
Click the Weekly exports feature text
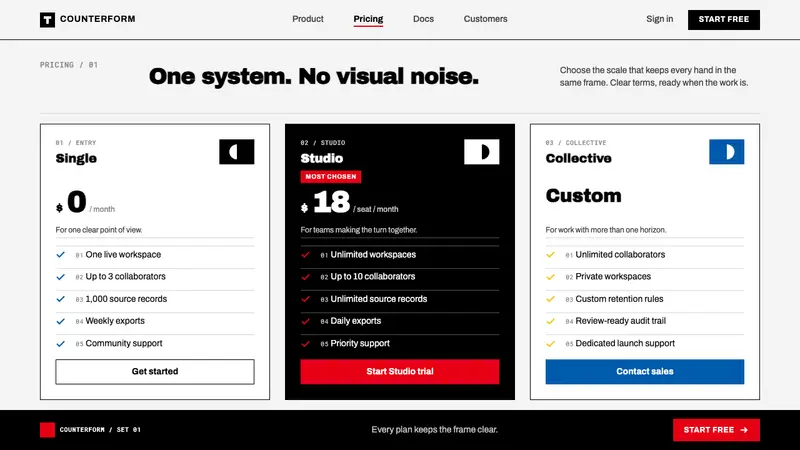pos(115,321)
